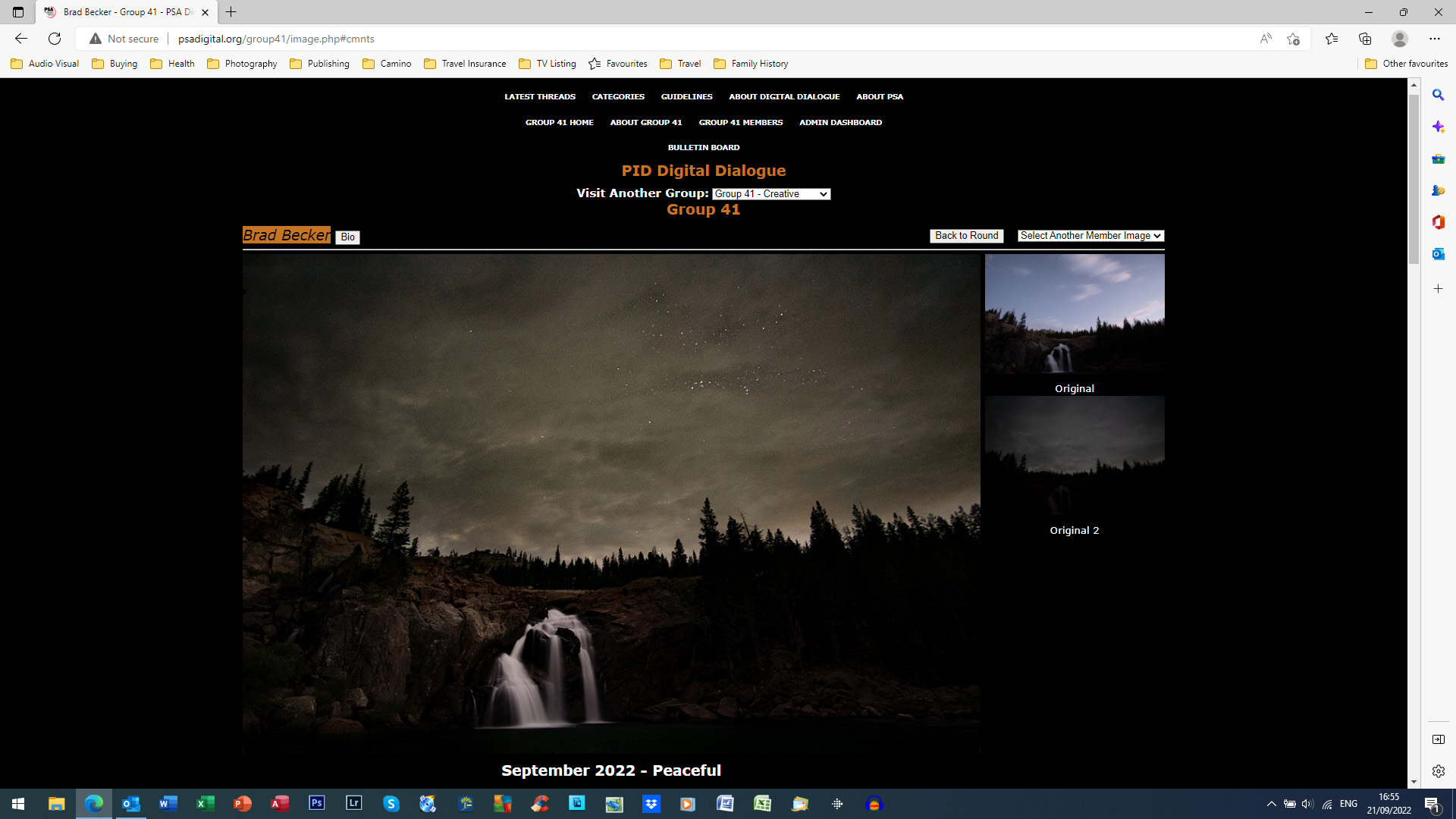Viewport: 1456px width, 819px height.
Task: Open the Photography bookmarks folder
Action: [x=242, y=64]
